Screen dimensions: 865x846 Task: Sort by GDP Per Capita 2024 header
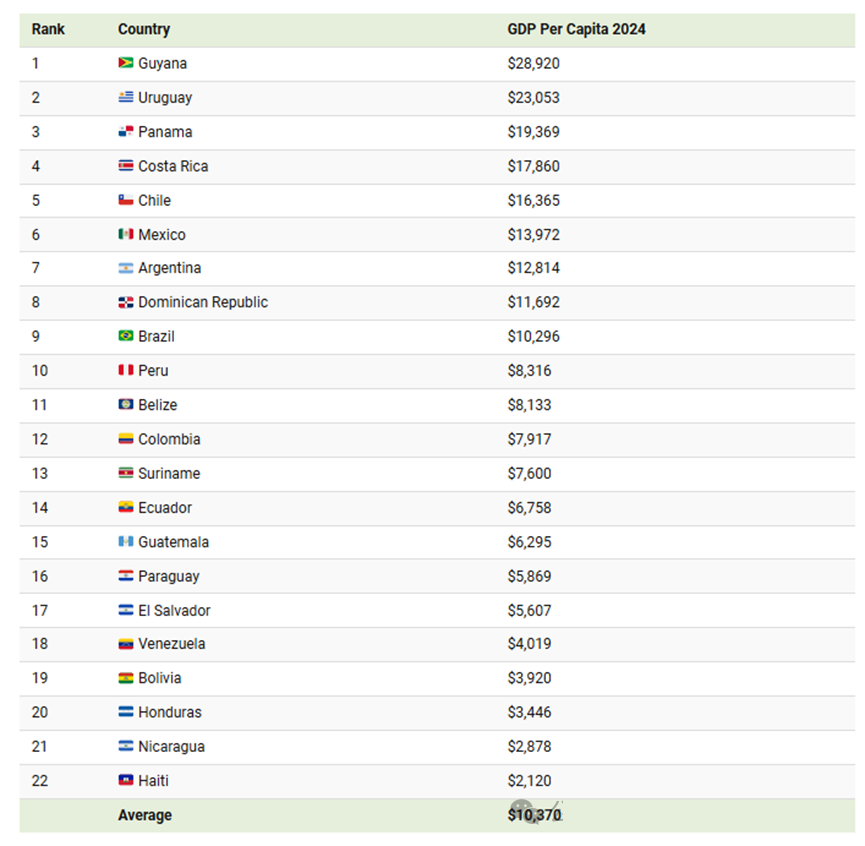coord(576,29)
